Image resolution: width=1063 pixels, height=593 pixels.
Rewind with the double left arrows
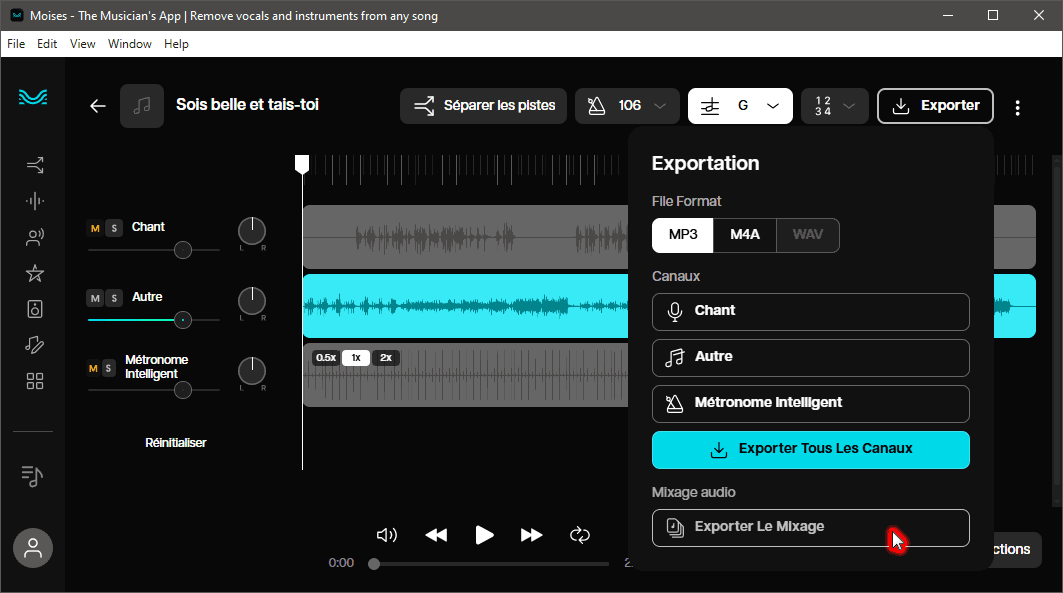(x=436, y=535)
